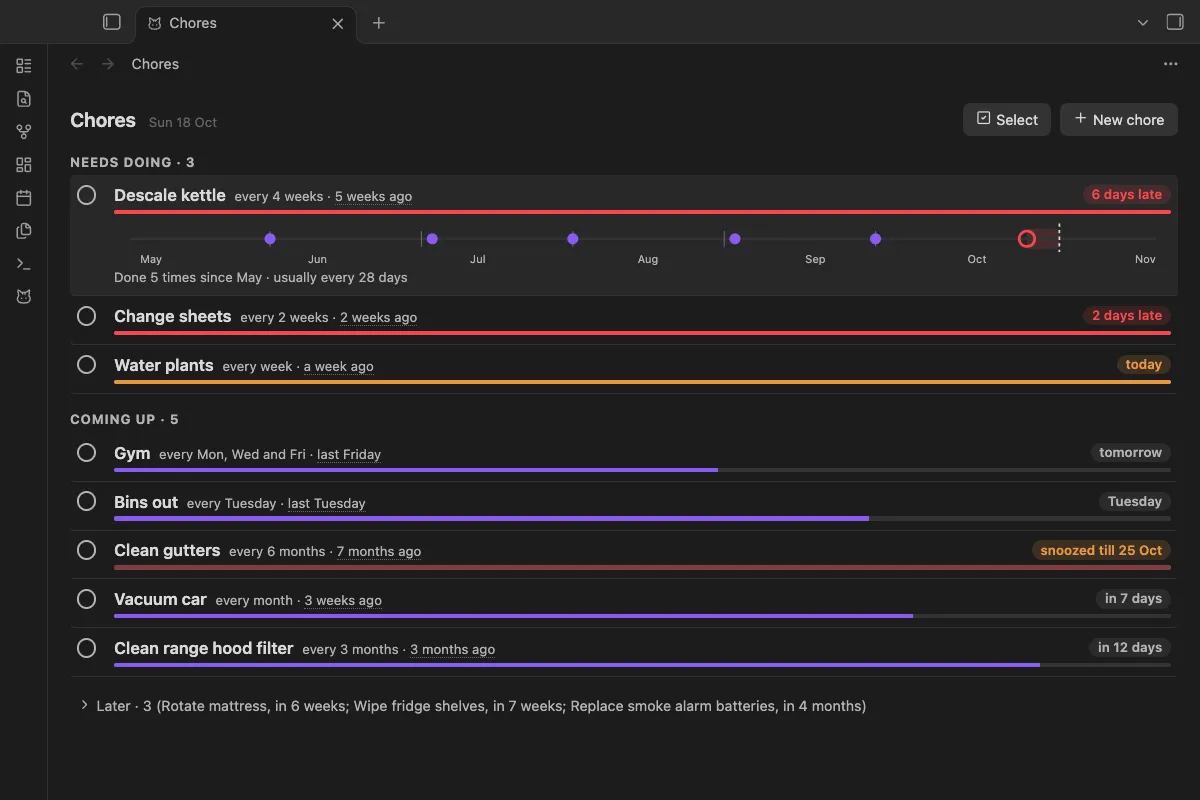Open the tab list dropdown chevron

coord(1143,23)
